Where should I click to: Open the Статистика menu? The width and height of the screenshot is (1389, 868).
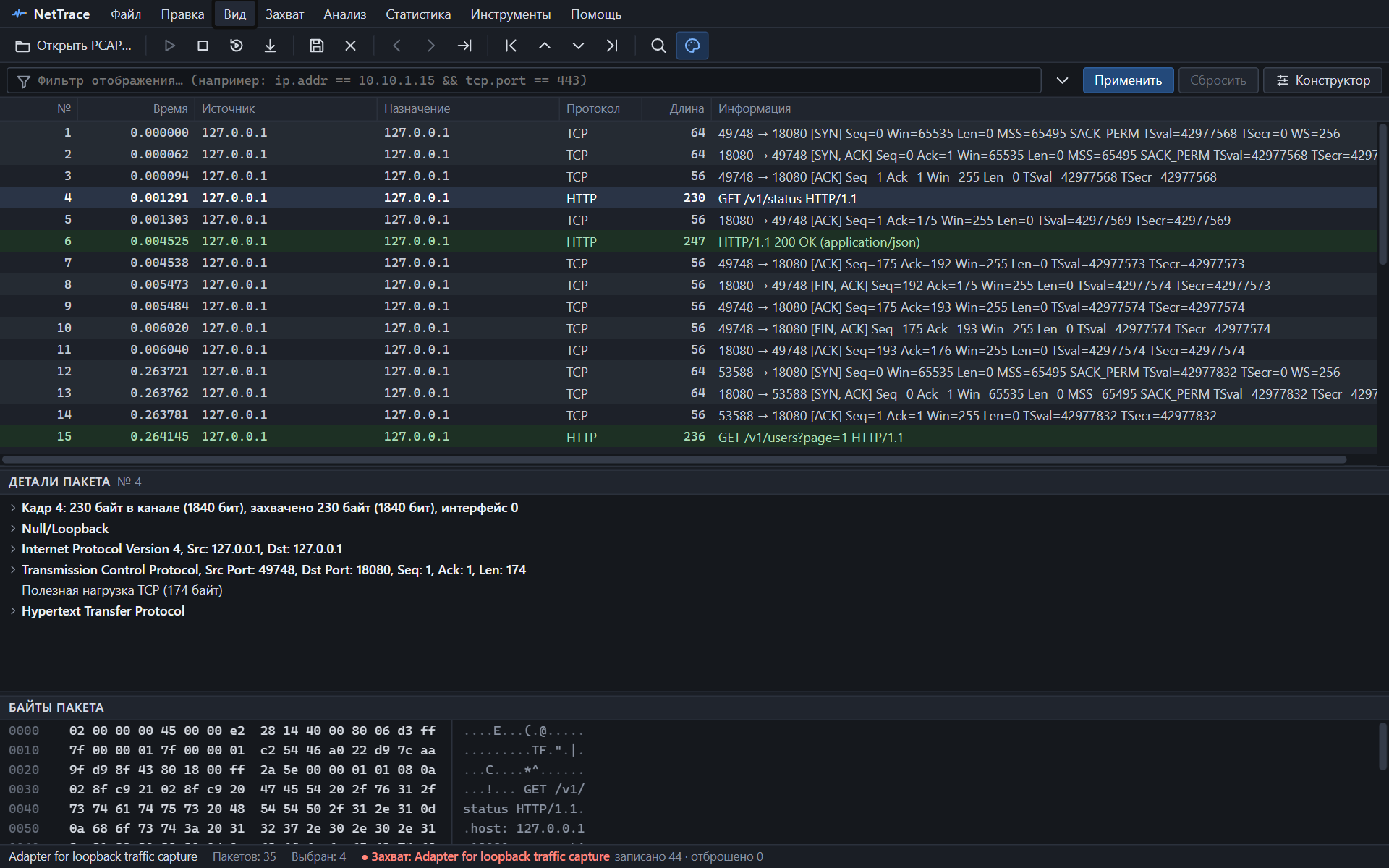(418, 14)
